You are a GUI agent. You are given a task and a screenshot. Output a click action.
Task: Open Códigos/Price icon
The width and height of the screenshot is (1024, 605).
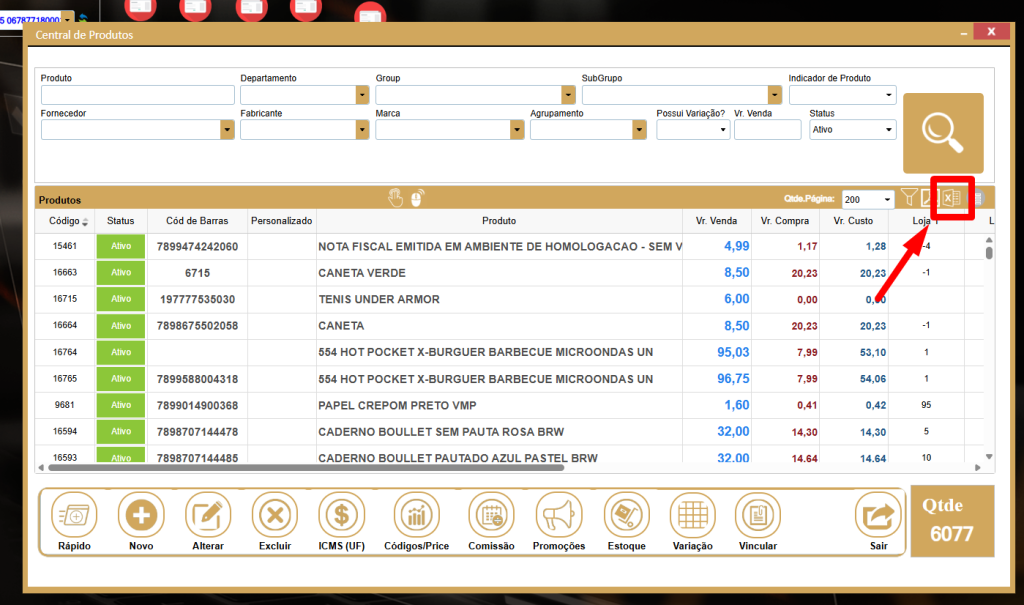[x=417, y=516]
